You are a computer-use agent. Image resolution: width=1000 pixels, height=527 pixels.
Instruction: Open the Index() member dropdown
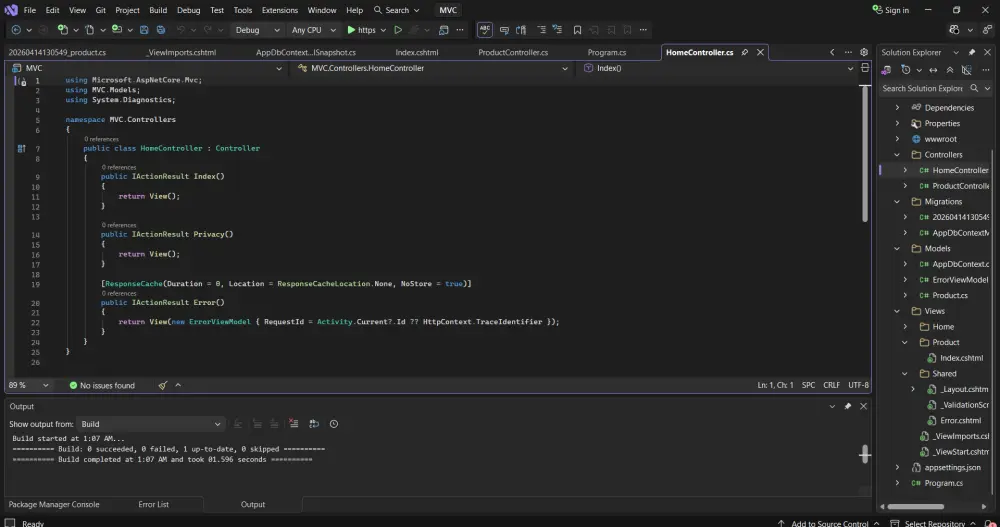(x=717, y=68)
